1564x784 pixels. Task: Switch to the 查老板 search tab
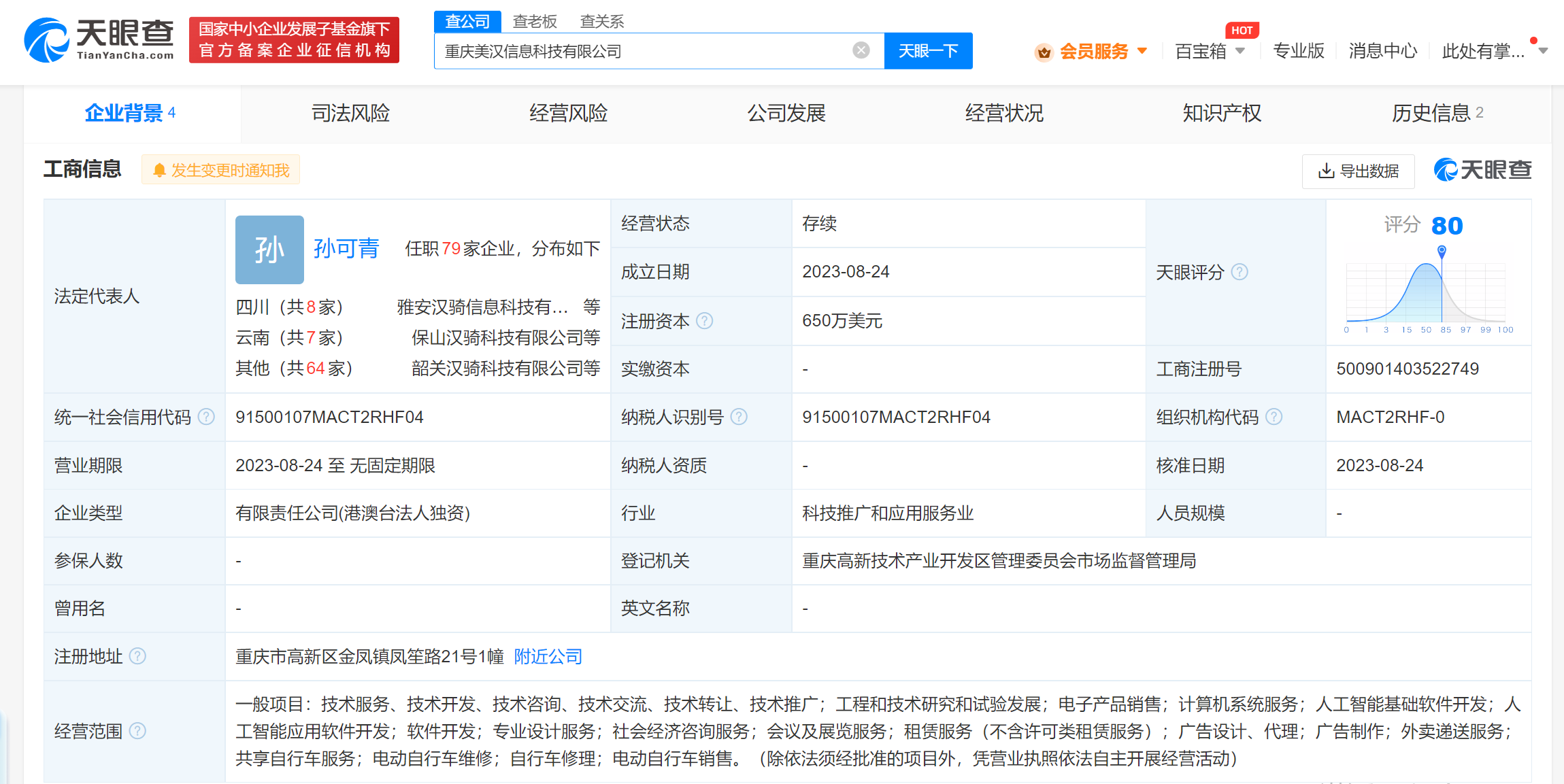(535, 21)
